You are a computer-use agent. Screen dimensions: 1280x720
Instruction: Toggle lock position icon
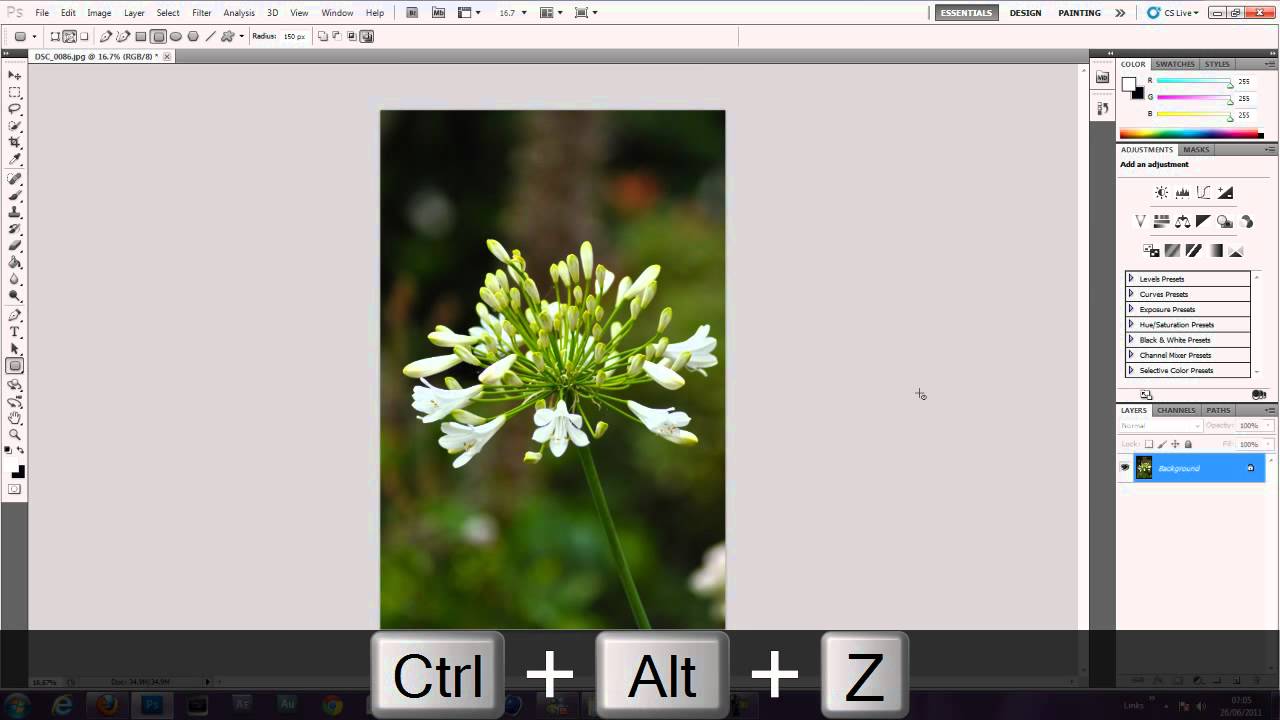tap(1175, 444)
